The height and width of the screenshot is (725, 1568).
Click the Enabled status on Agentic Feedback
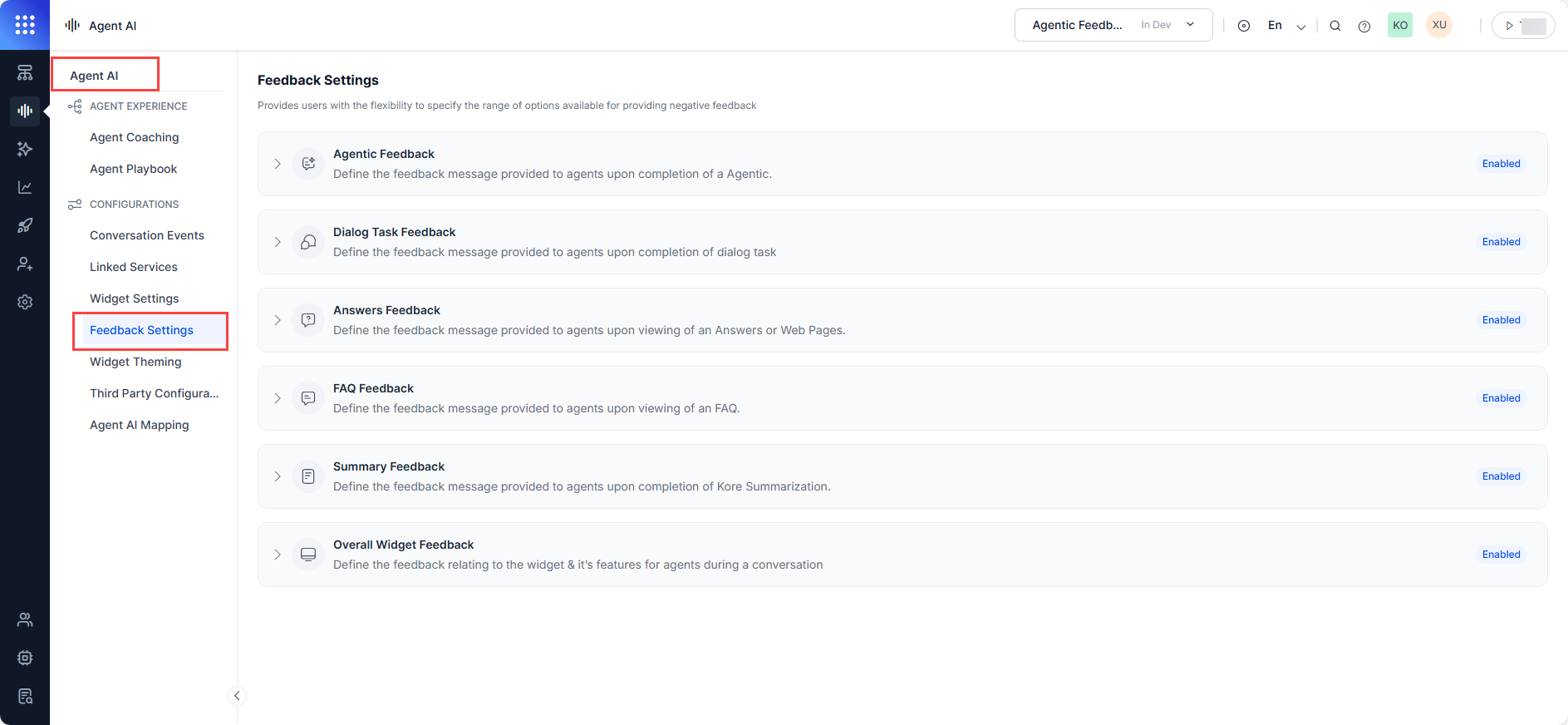(x=1501, y=164)
